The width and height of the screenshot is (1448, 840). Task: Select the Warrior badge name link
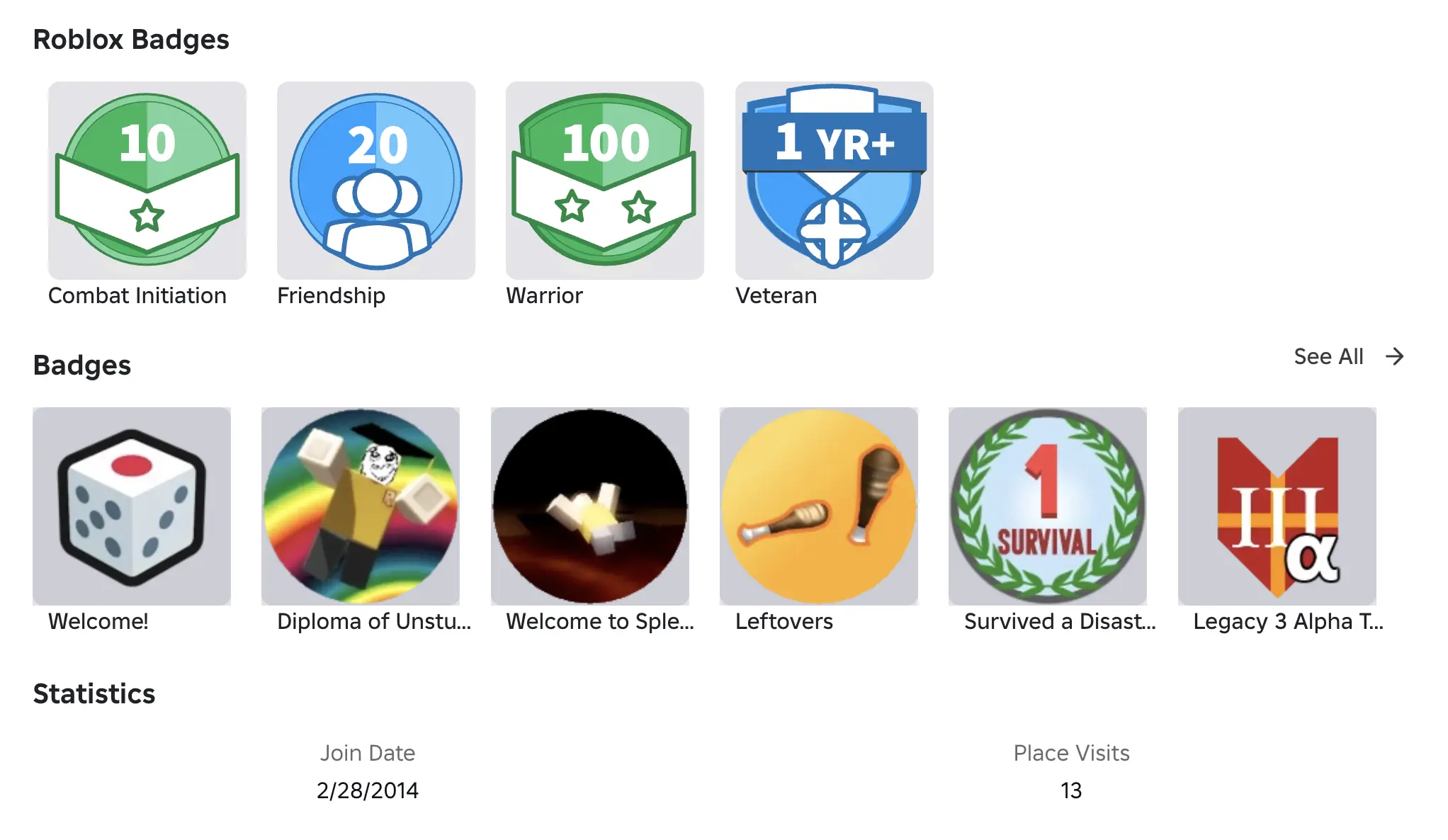click(544, 295)
